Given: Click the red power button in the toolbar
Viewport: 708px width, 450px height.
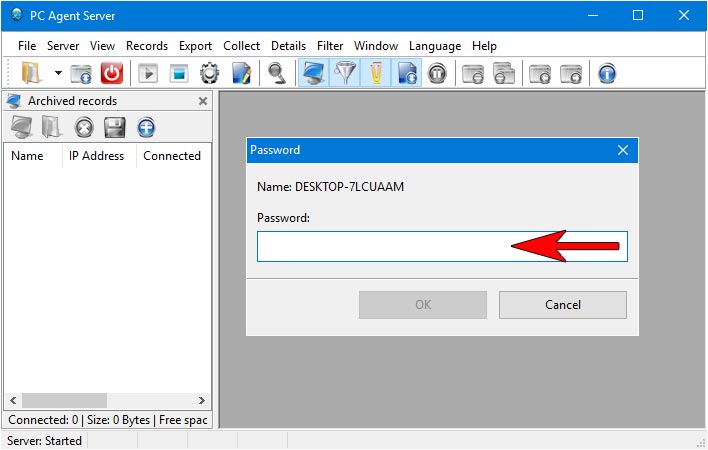Looking at the screenshot, I should 112,73.
